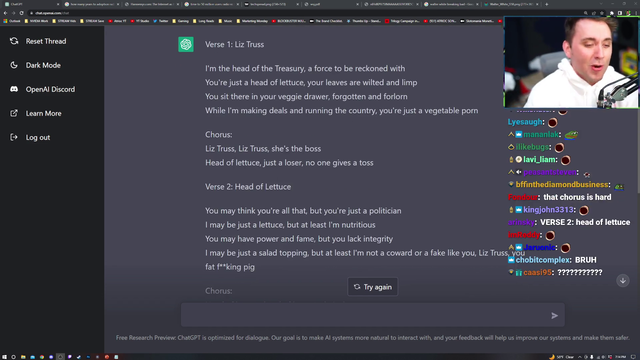640x360 pixels.
Task: Send the message with the arrow icon
Action: pos(554,315)
